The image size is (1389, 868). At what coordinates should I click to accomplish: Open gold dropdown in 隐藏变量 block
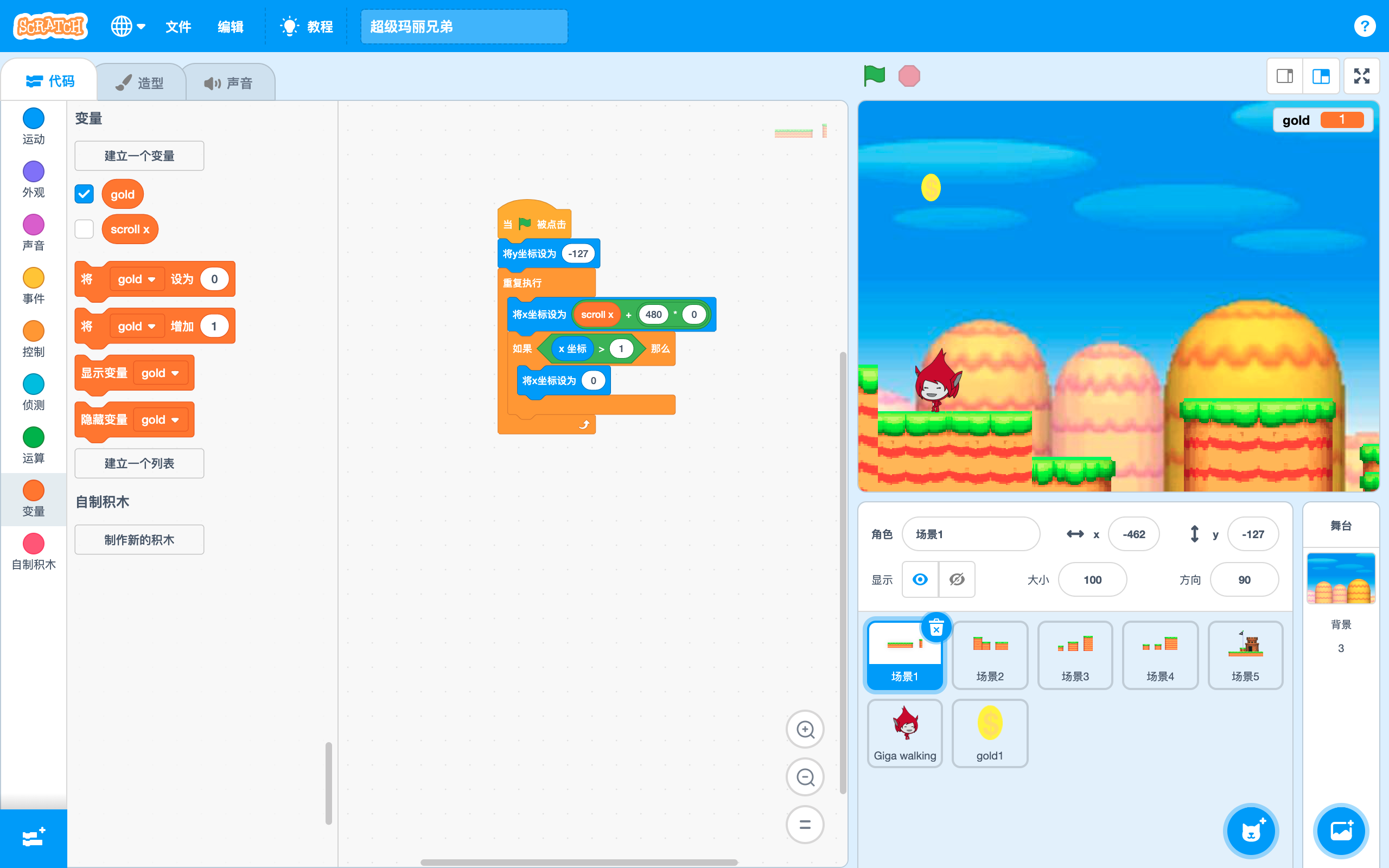coord(160,420)
